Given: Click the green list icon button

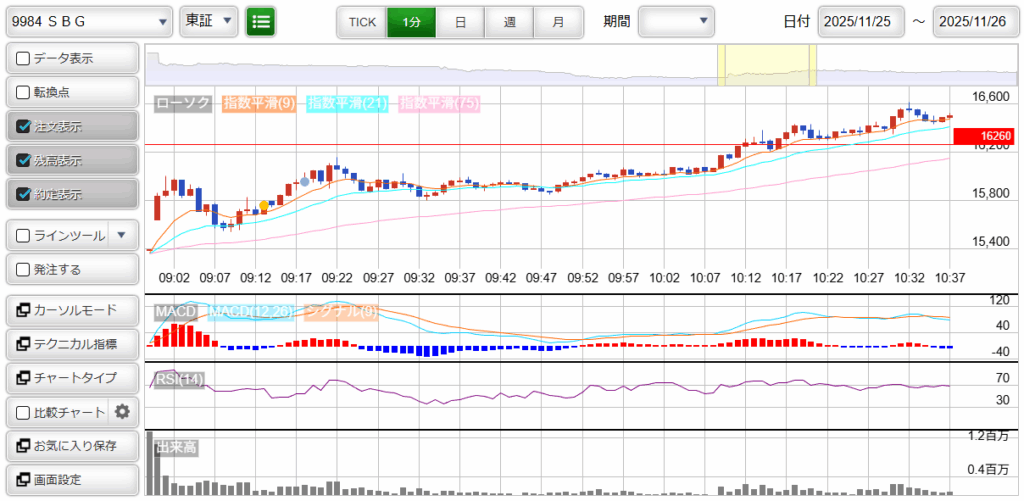Looking at the screenshot, I should (x=261, y=21).
